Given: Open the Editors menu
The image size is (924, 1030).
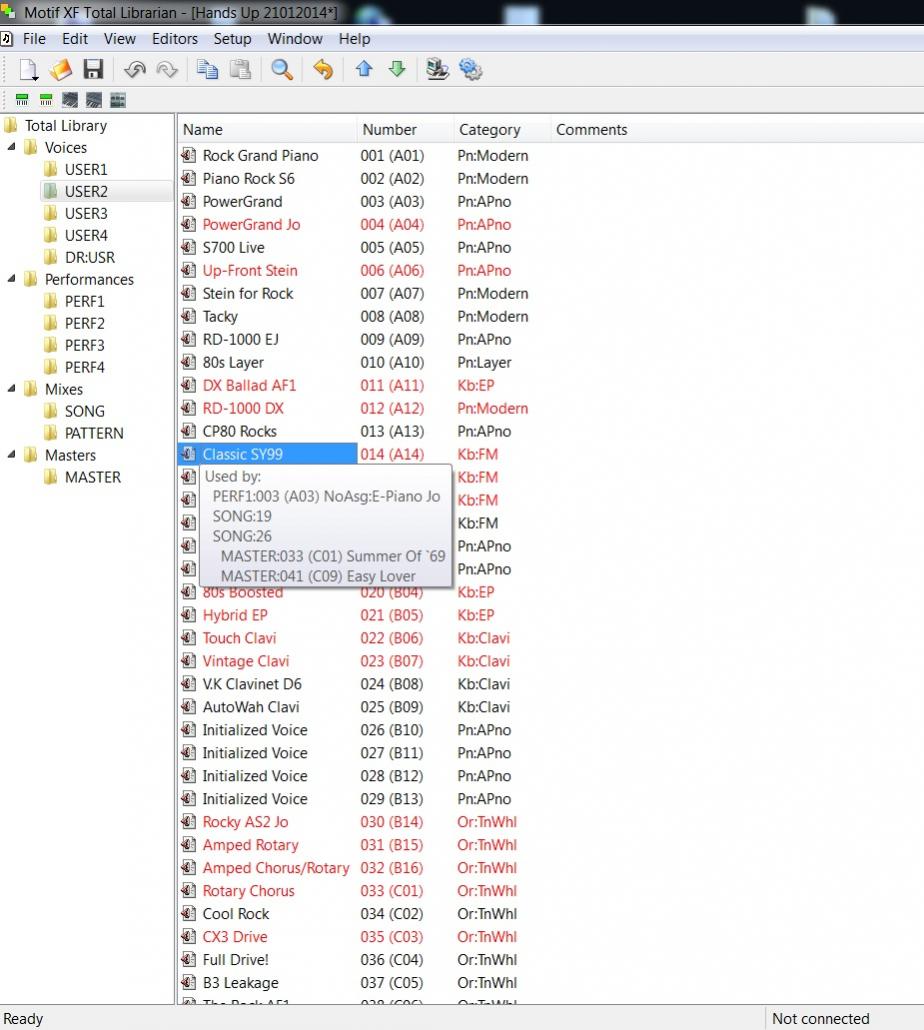Looking at the screenshot, I should [x=175, y=39].
